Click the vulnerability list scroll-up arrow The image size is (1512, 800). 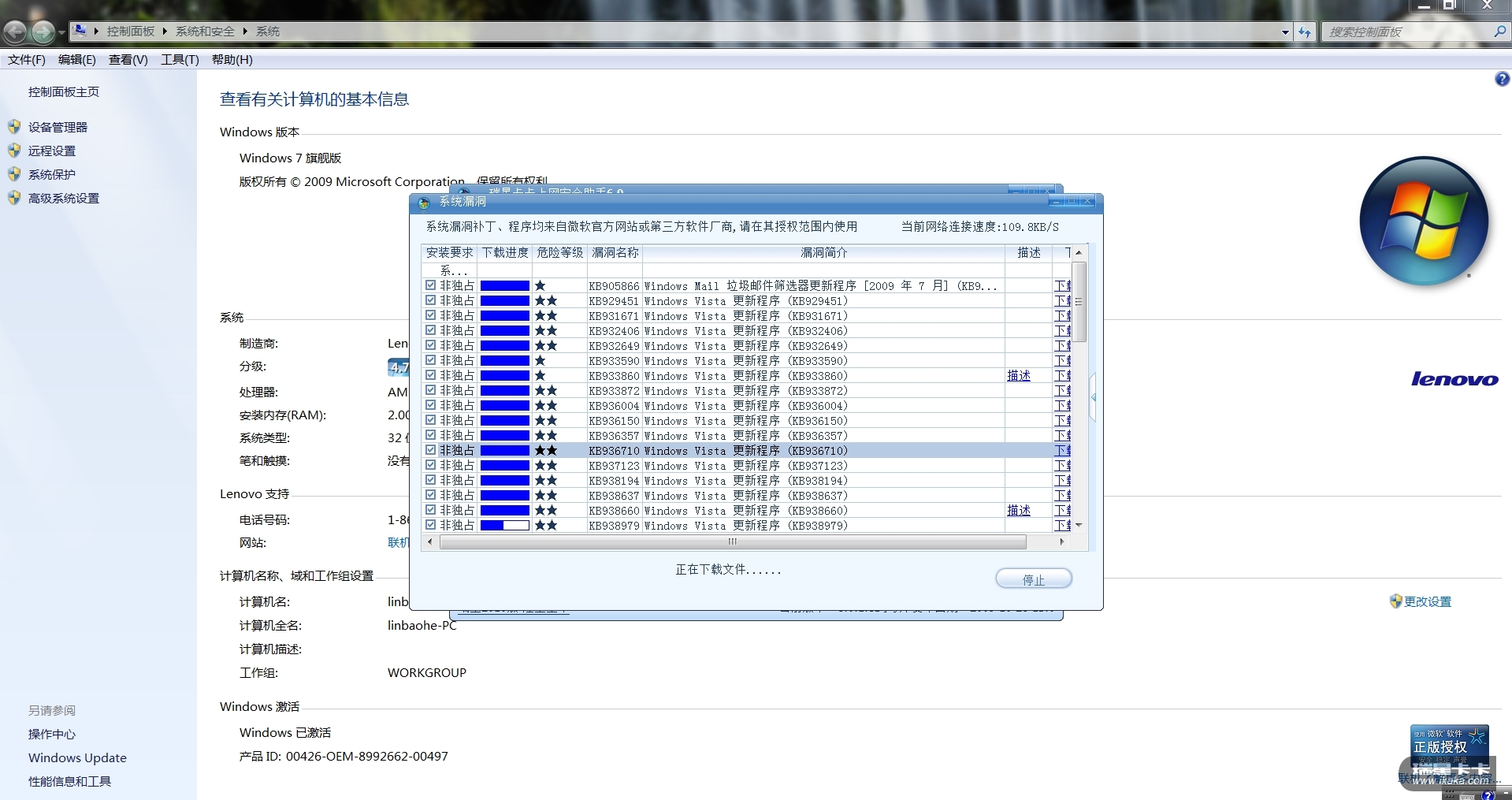[x=1079, y=252]
